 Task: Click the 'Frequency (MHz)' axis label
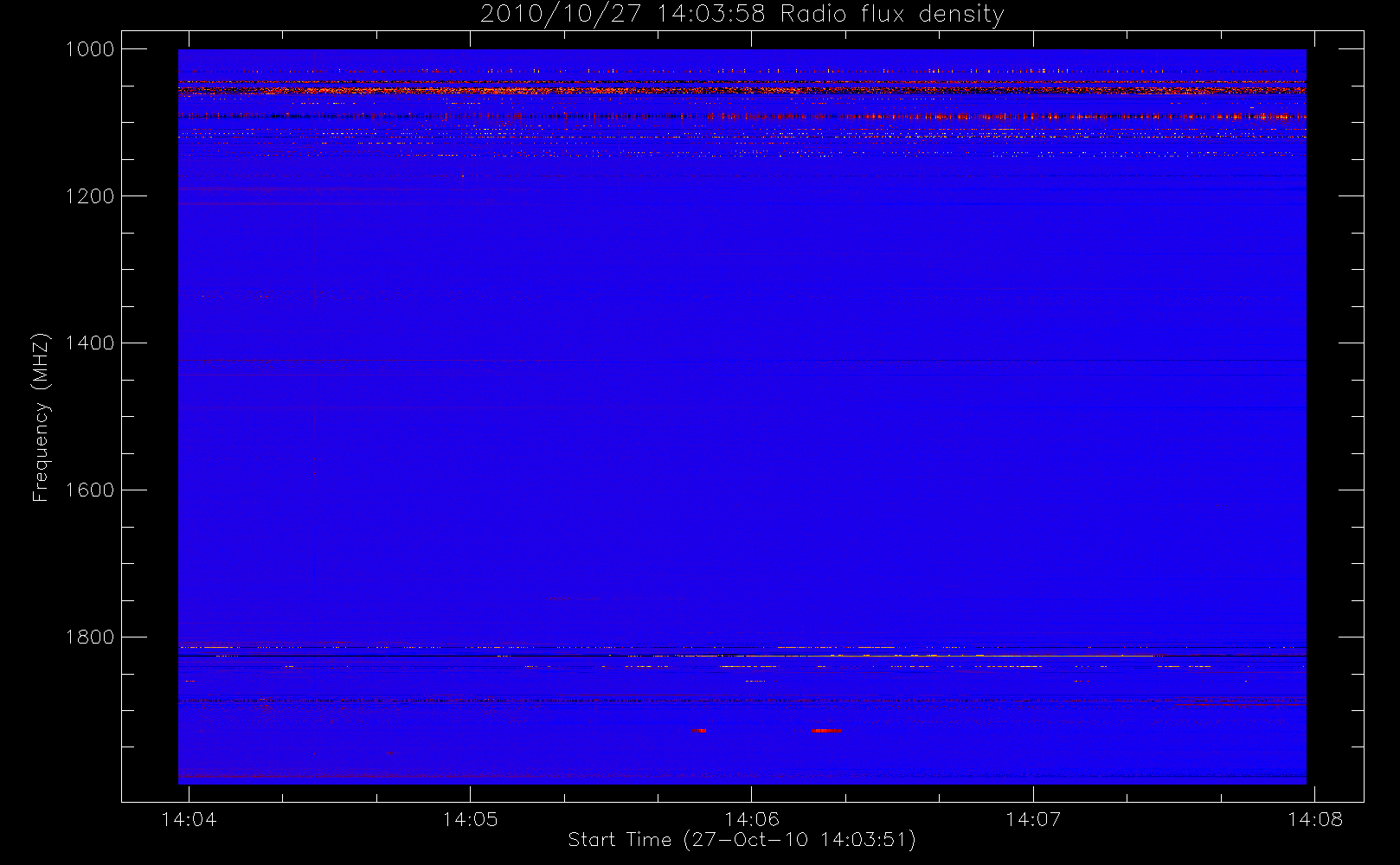41,417
